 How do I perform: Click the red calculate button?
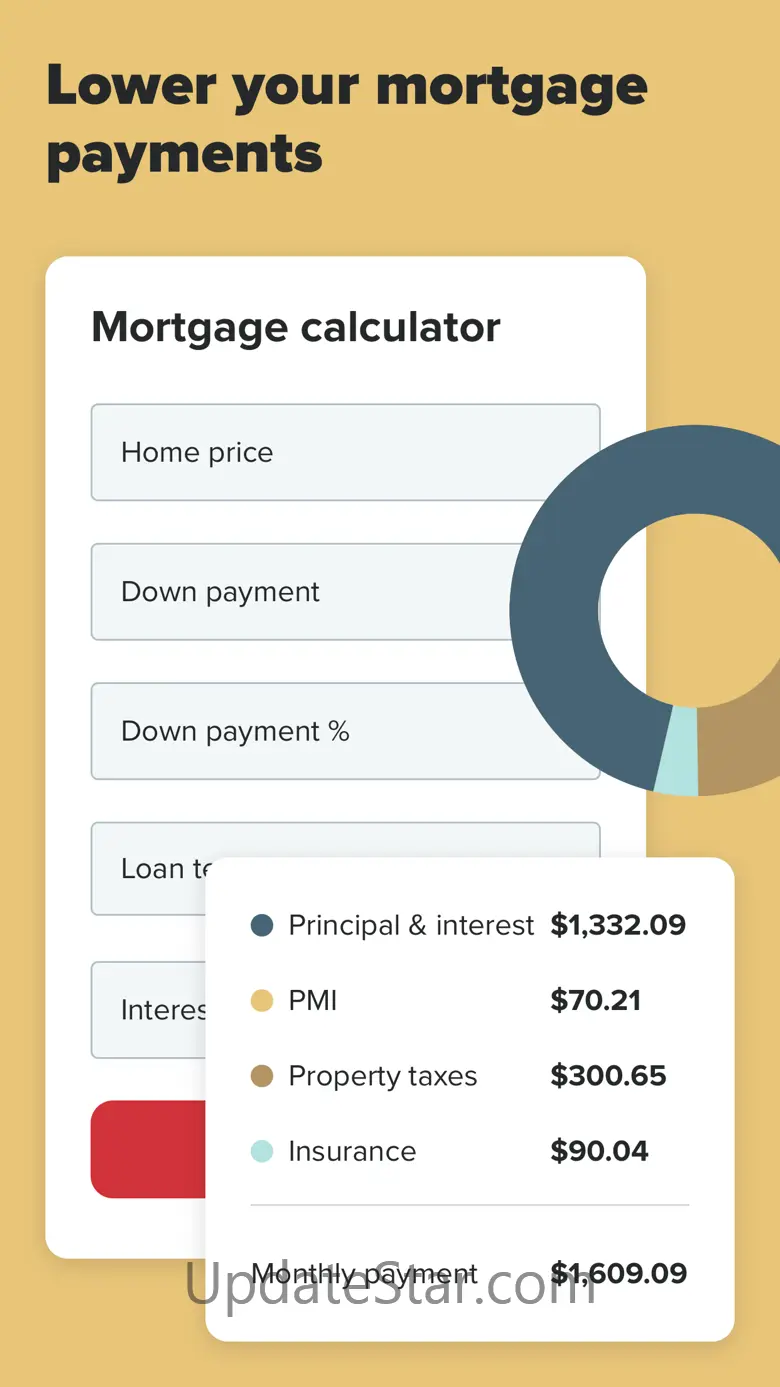(148, 1149)
